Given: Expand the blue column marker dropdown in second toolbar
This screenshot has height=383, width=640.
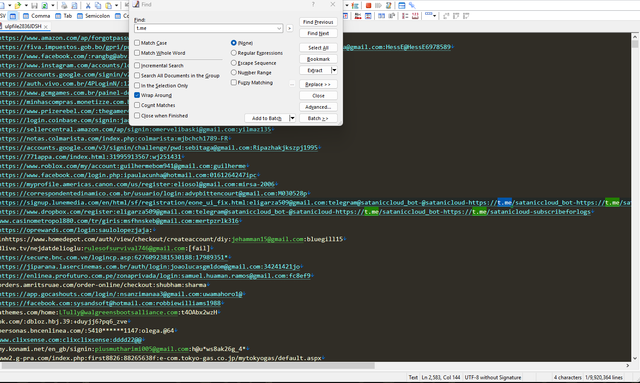Looking at the screenshot, I should pos(434,16).
